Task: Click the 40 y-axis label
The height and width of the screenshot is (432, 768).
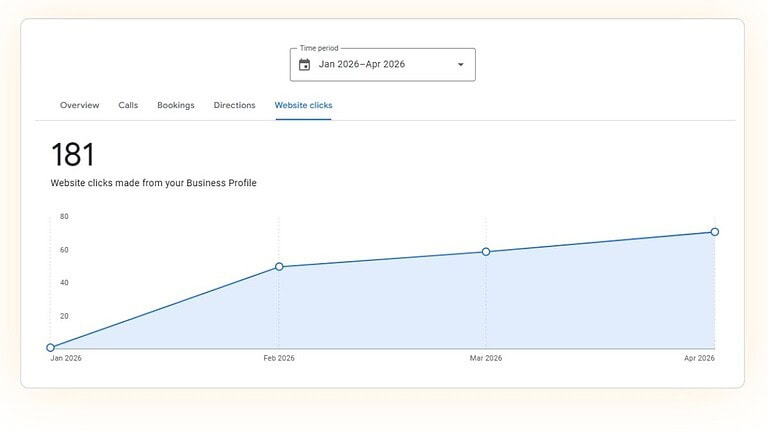Action: [x=64, y=283]
